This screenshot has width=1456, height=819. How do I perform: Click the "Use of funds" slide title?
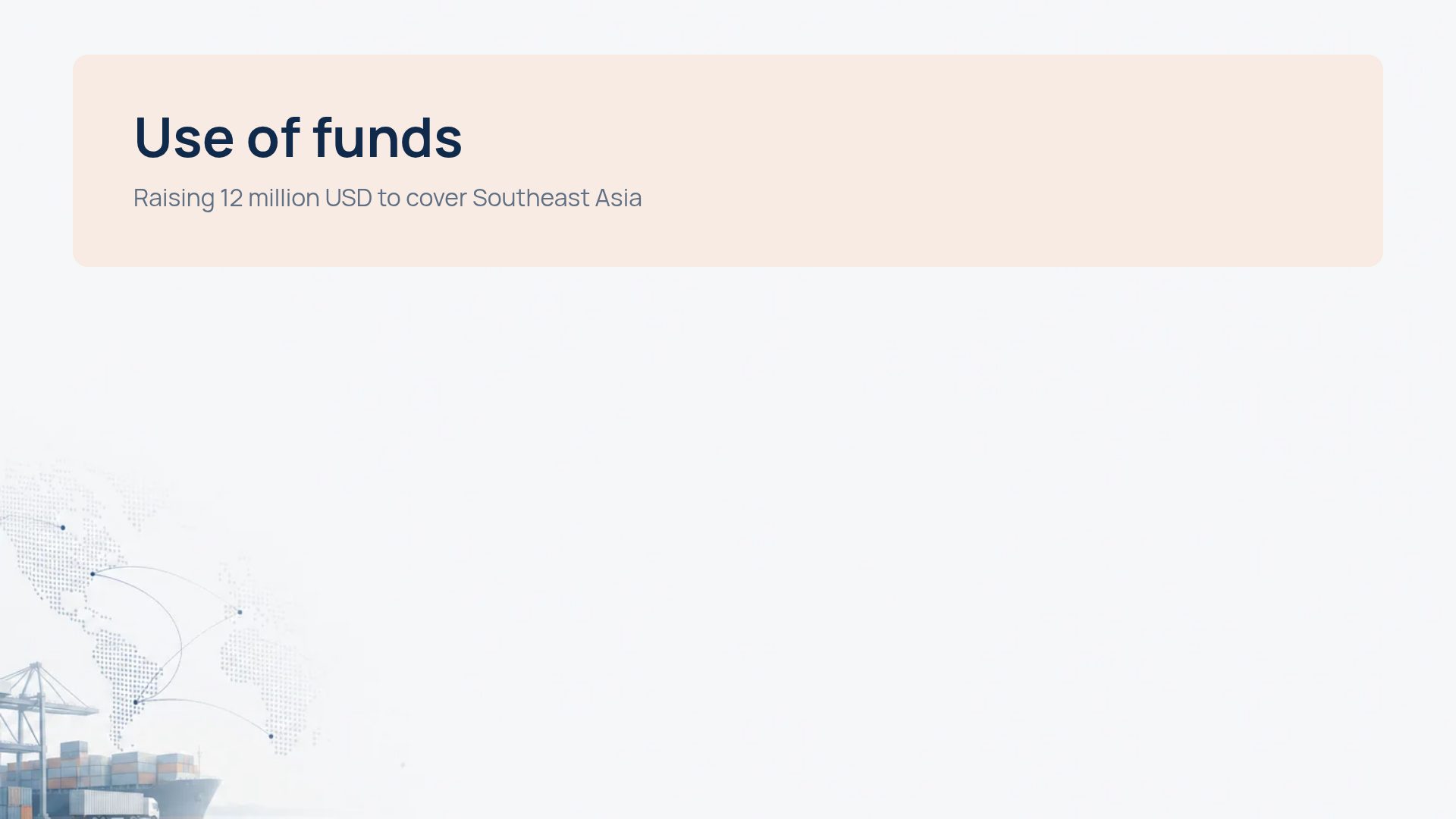(298, 137)
